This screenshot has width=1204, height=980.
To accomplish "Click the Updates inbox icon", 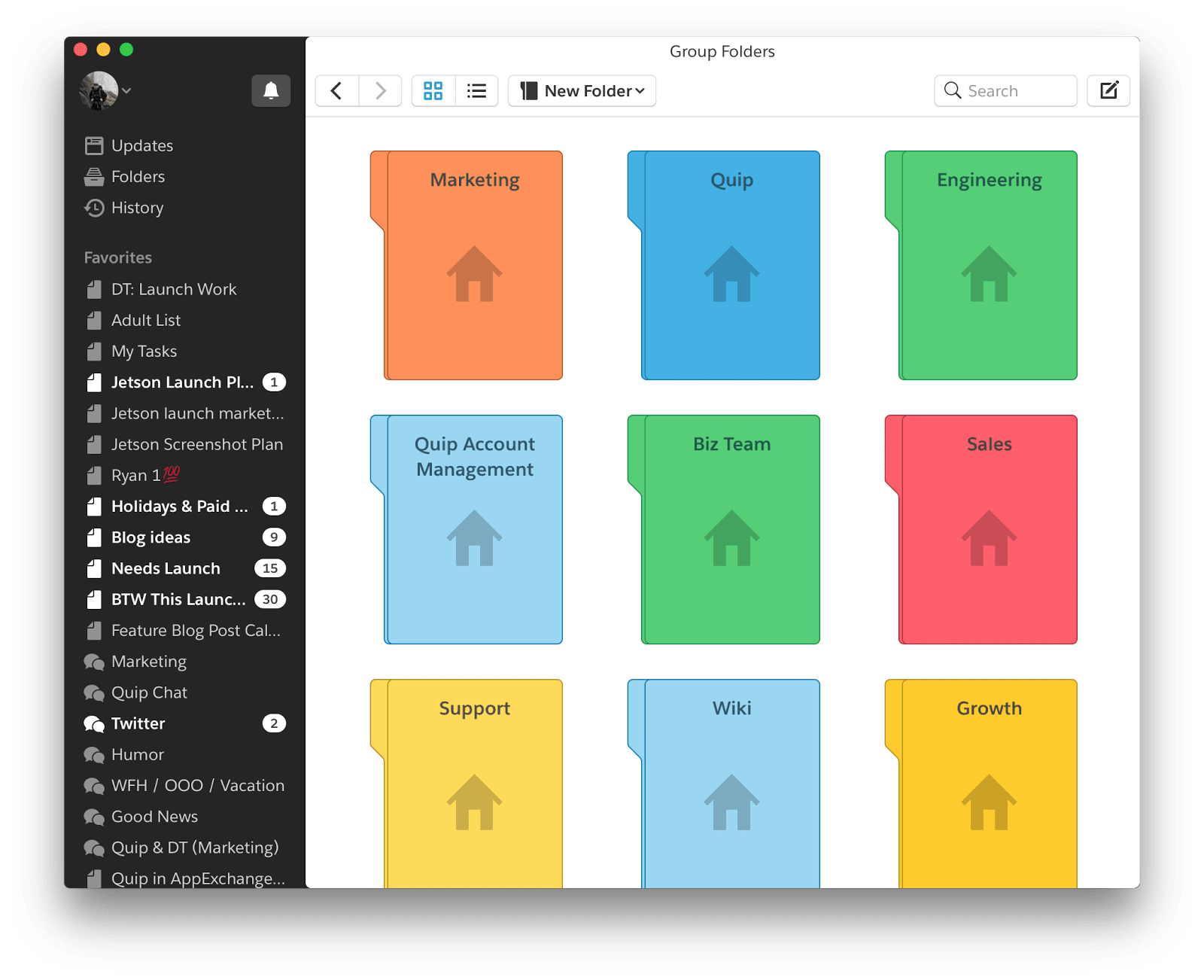I will (x=94, y=145).
